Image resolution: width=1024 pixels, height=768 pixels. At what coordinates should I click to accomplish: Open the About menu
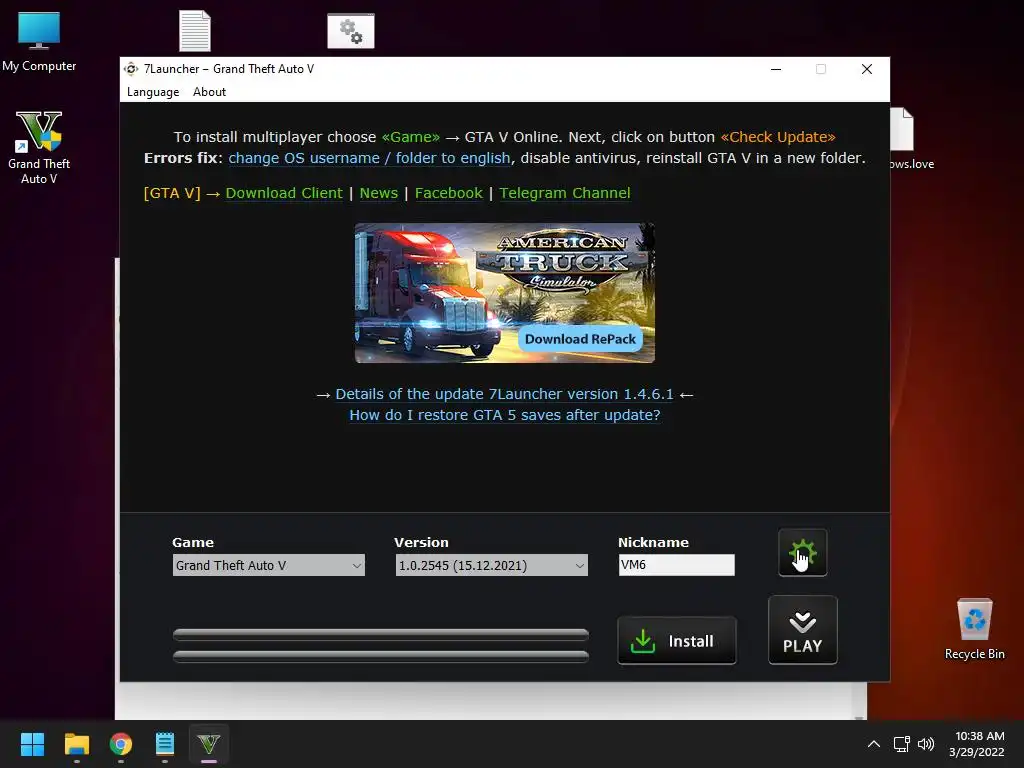[x=210, y=92]
